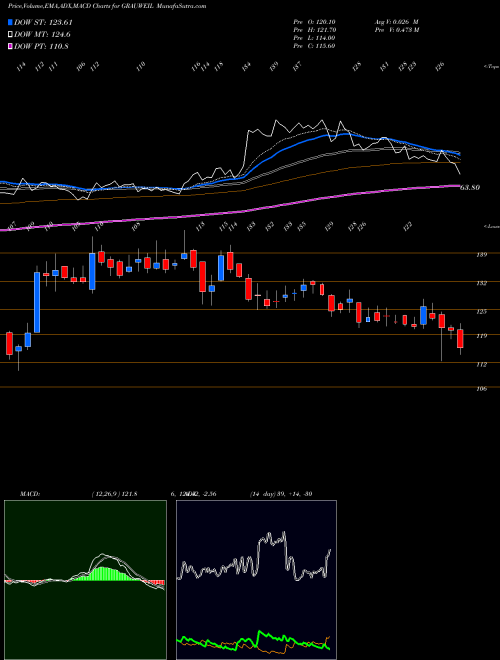Click the white DOW MT legend swatch
The height and width of the screenshot is (660, 500).
tap(10, 35)
